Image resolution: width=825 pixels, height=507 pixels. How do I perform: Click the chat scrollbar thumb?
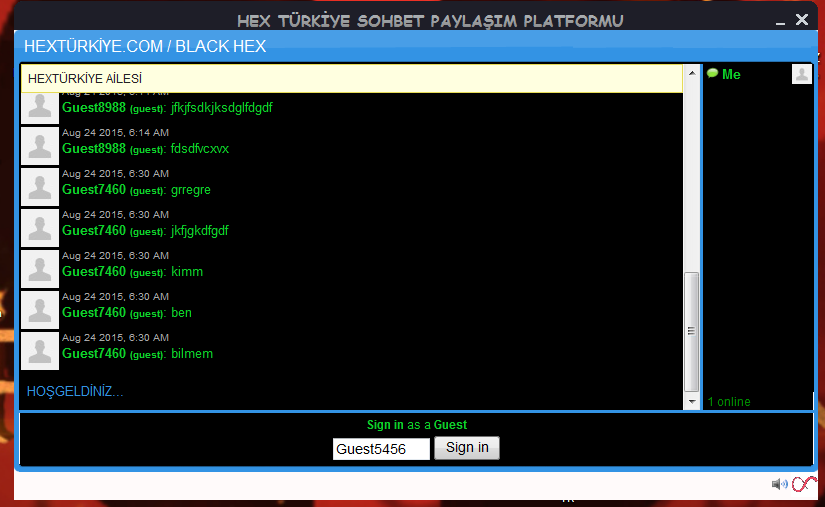point(691,330)
